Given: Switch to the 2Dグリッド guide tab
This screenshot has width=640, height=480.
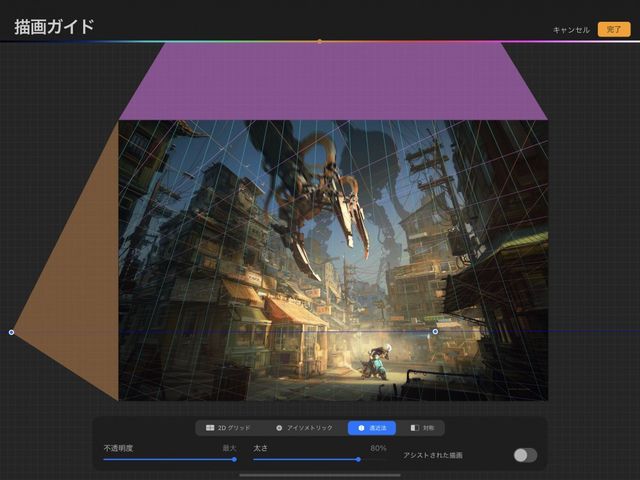Looking at the screenshot, I should click(228, 428).
